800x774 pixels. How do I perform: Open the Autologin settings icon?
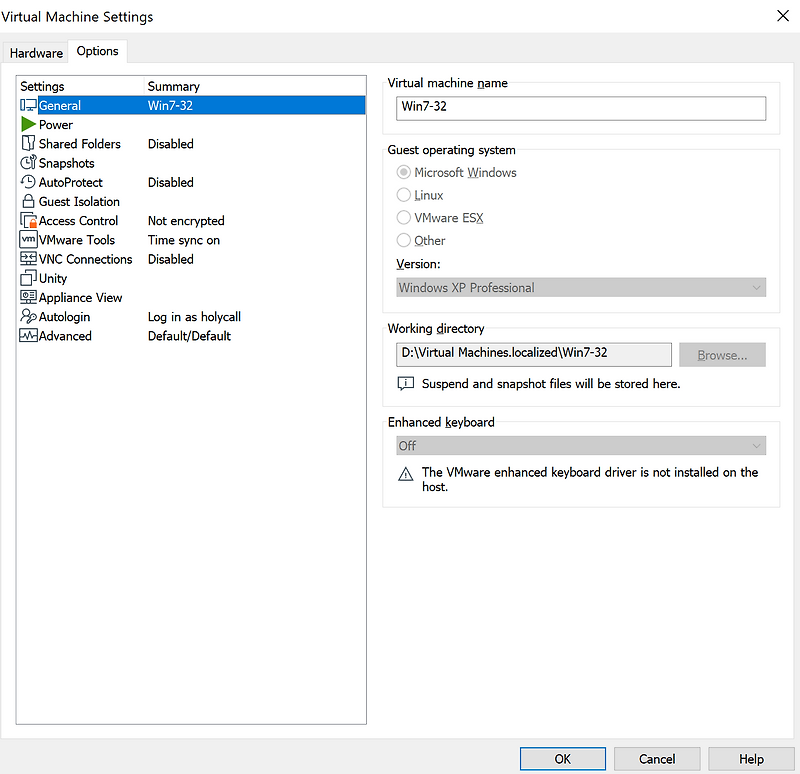coord(27,316)
